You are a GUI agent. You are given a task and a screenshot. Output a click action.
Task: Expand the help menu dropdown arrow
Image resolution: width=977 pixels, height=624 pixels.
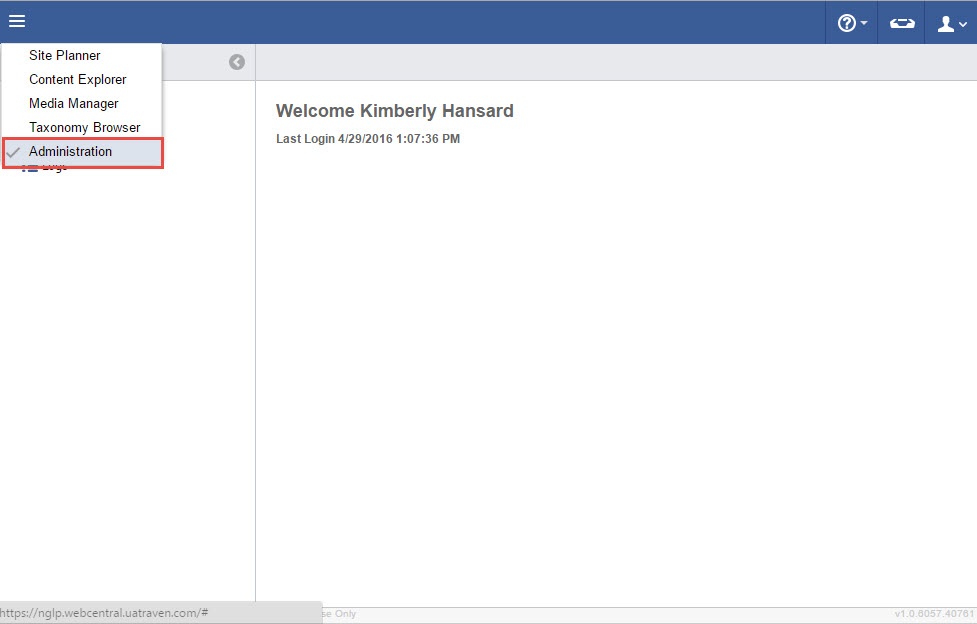(x=864, y=24)
